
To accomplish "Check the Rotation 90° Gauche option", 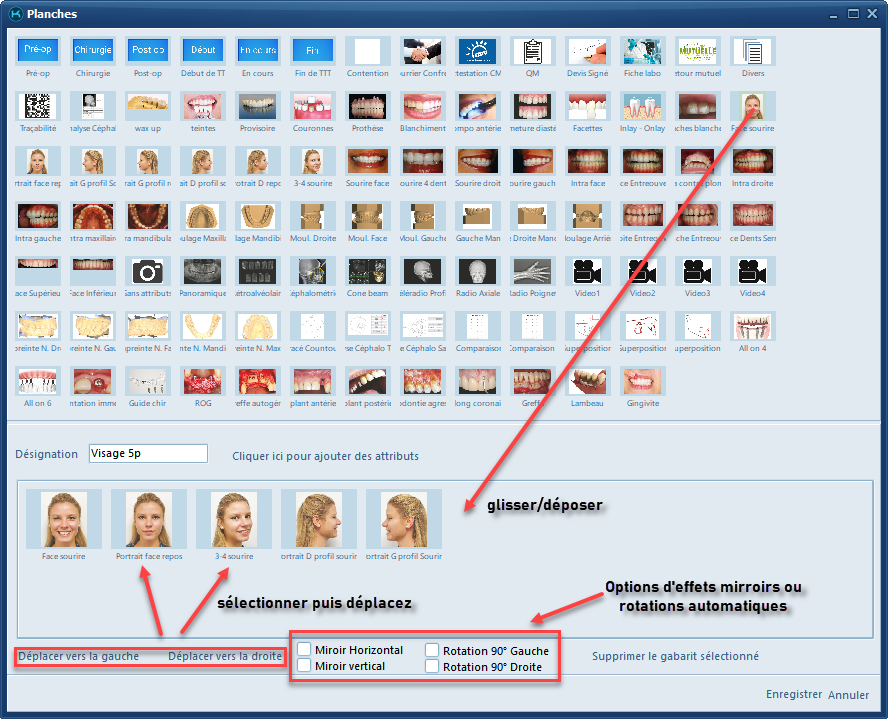I will point(432,650).
